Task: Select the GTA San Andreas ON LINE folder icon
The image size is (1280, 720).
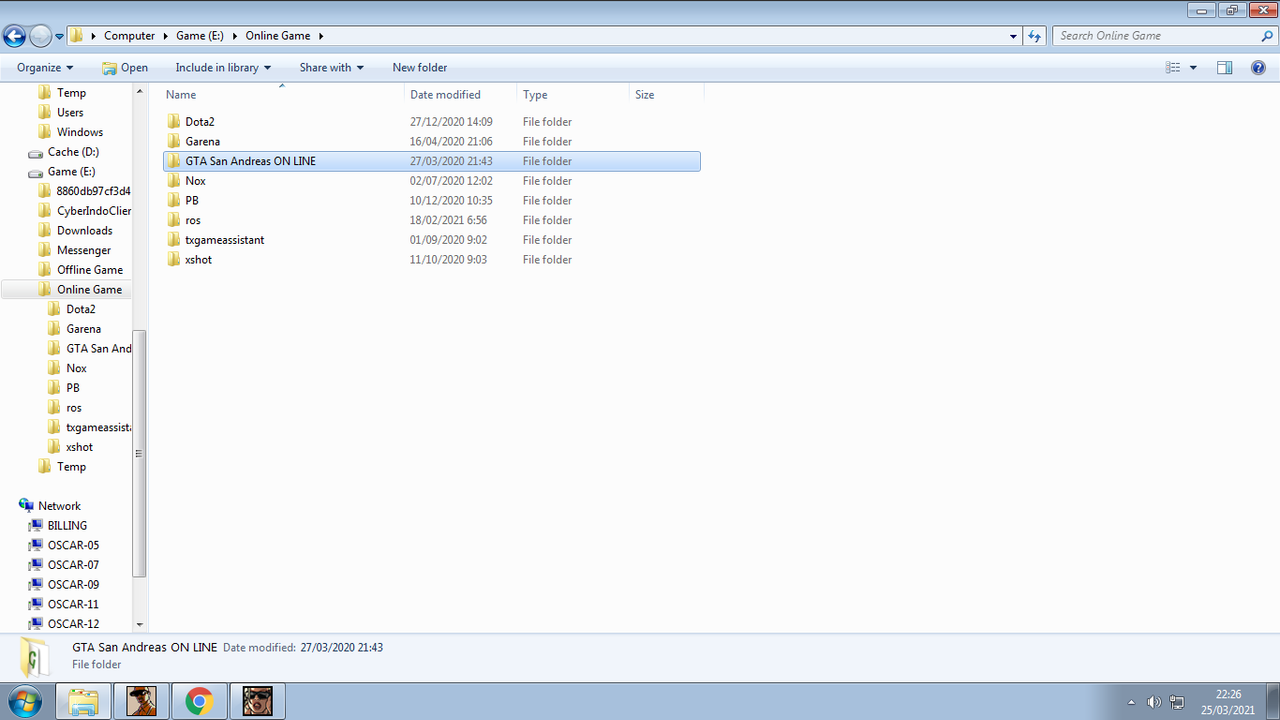Action: (174, 161)
